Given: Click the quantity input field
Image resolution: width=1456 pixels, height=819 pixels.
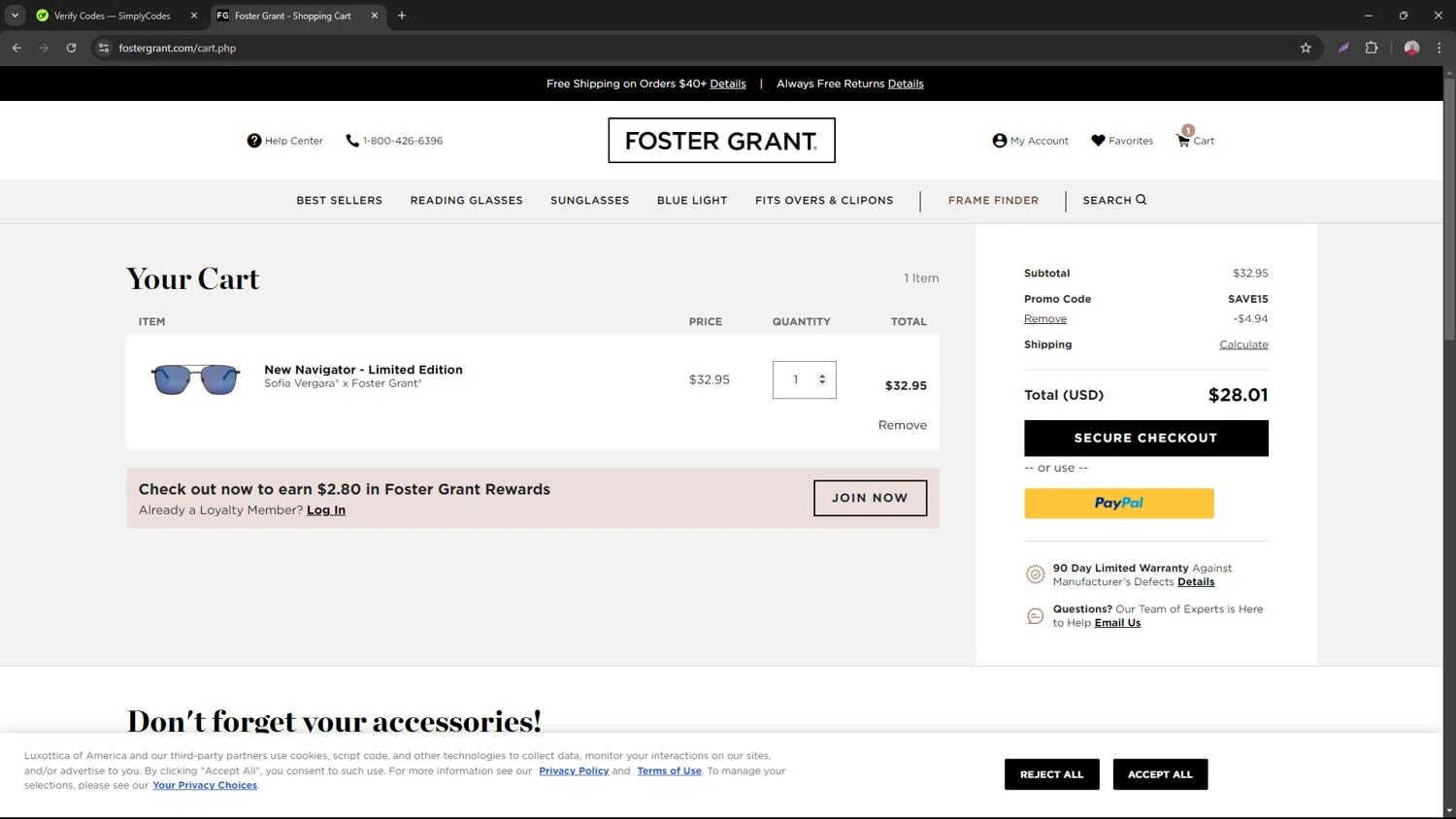Looking at the screenshot, I should pyautogui.click(x=804, y=379).
